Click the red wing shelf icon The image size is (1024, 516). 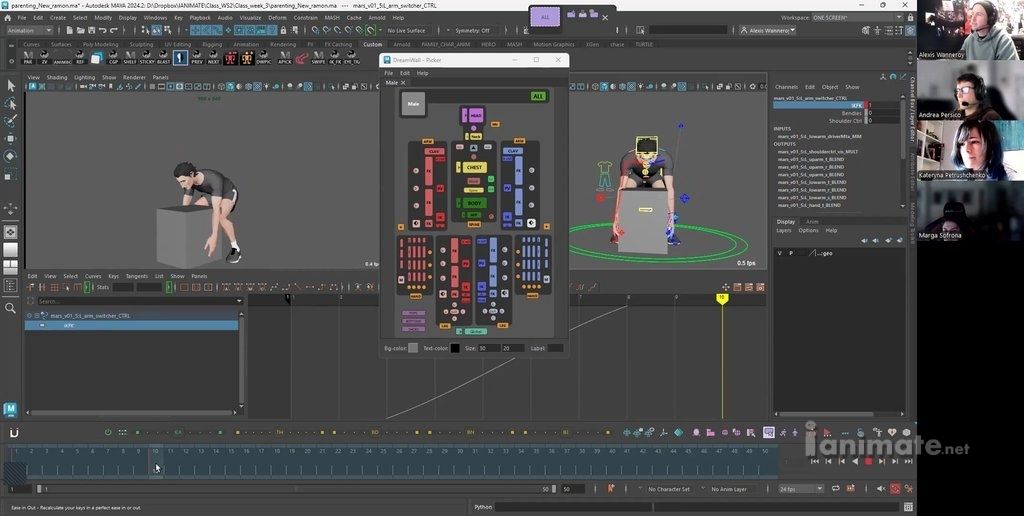pyautogui.click(x=301, y=58)
